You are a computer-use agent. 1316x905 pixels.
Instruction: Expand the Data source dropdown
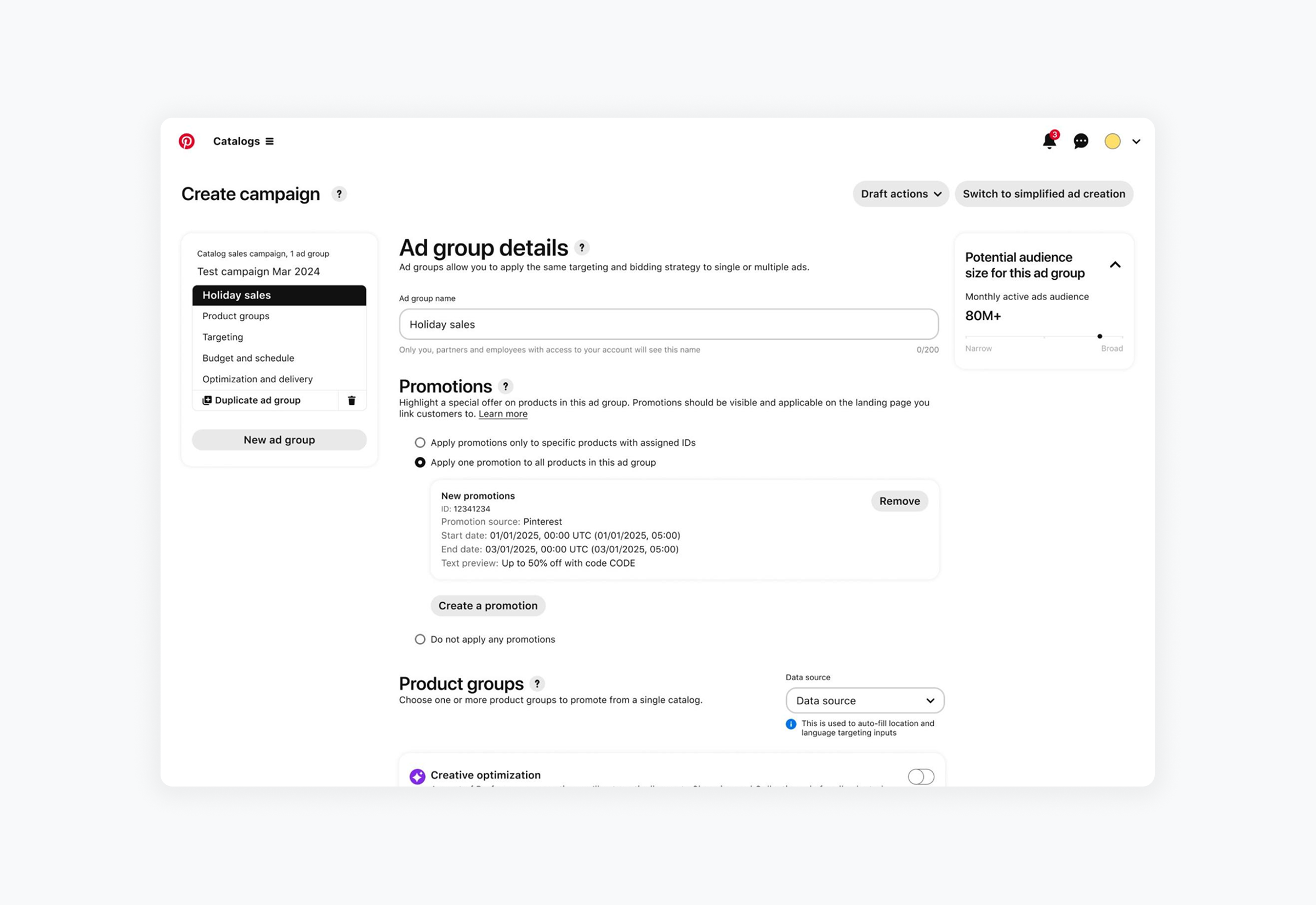click(864, 701)
